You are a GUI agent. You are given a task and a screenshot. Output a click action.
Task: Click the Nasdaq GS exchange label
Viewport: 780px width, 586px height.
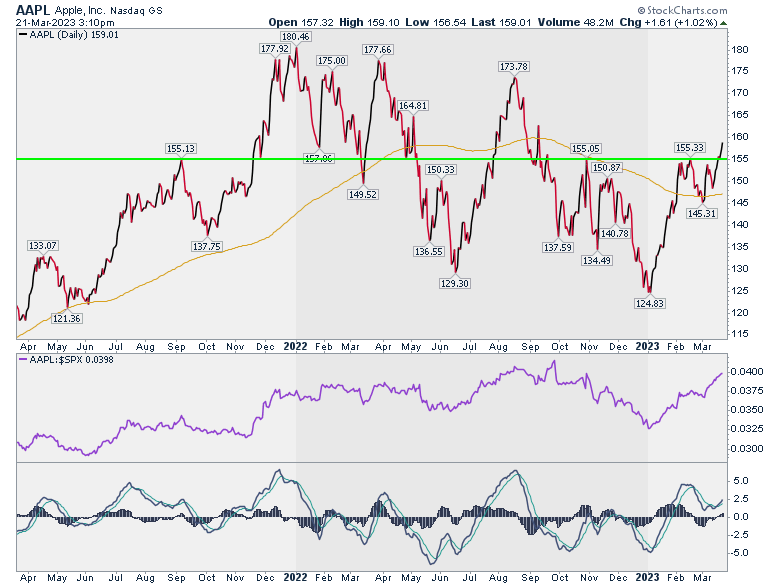136,10
